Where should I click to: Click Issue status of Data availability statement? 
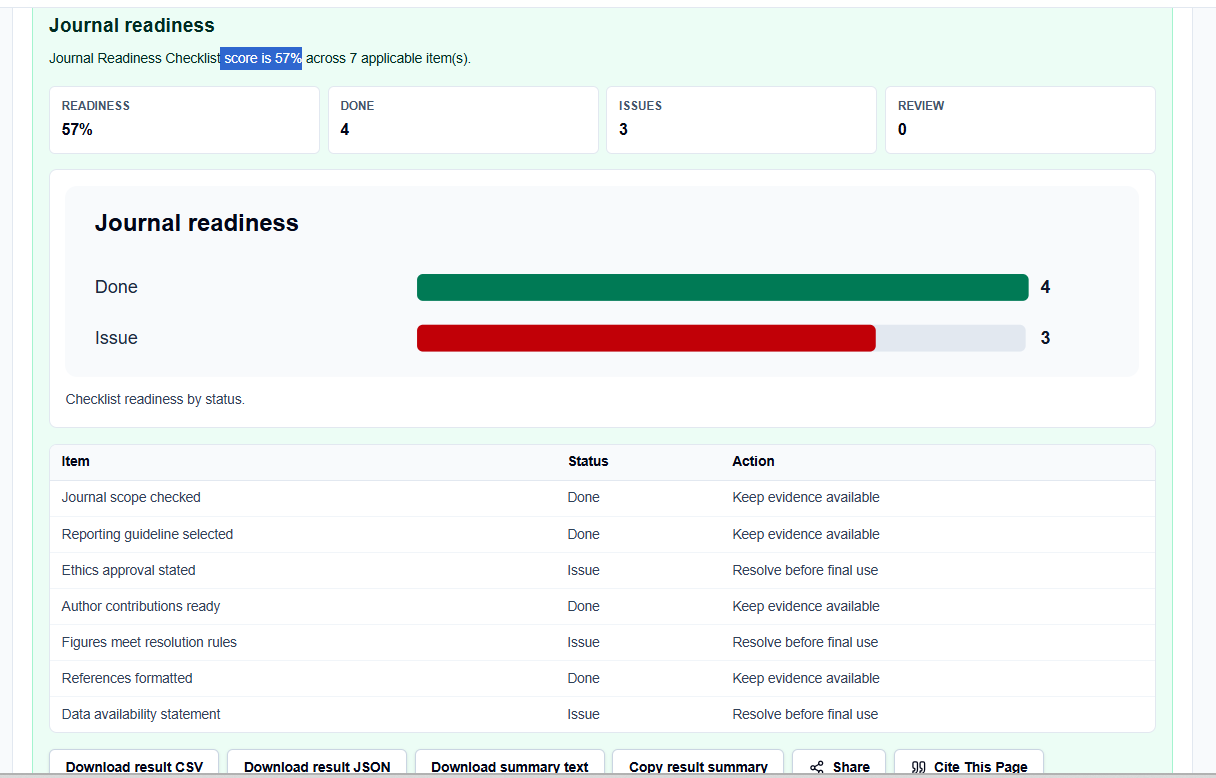pos(584,714)
